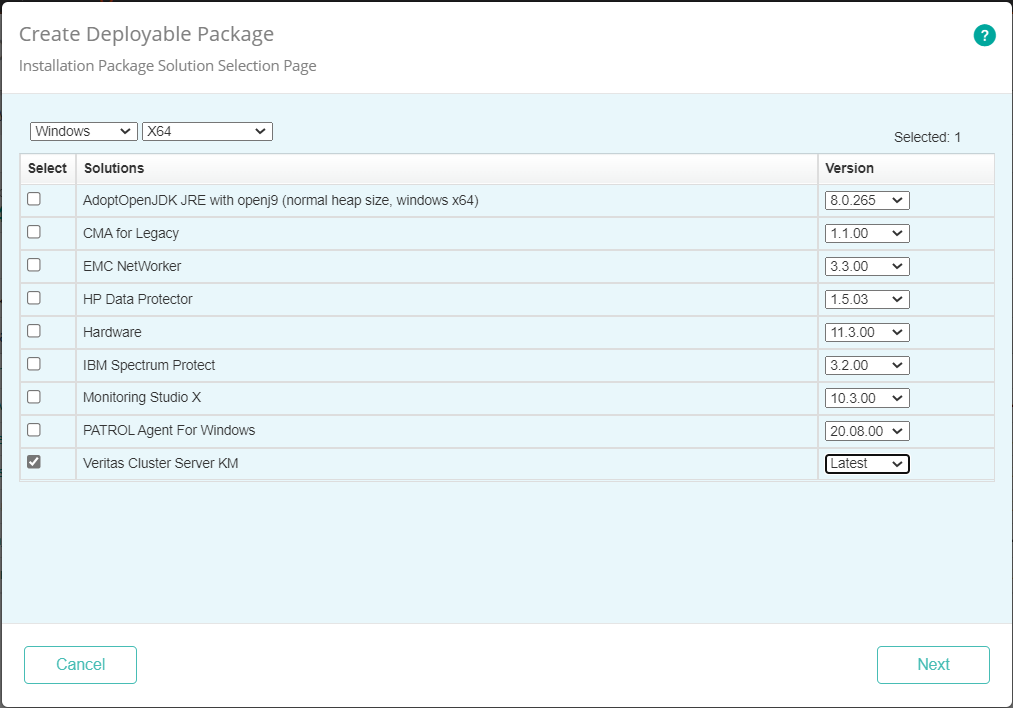Proceed by clicking Next
Image resolution: width=1013 pixels, height=708 pixels.
coord(932,664)
